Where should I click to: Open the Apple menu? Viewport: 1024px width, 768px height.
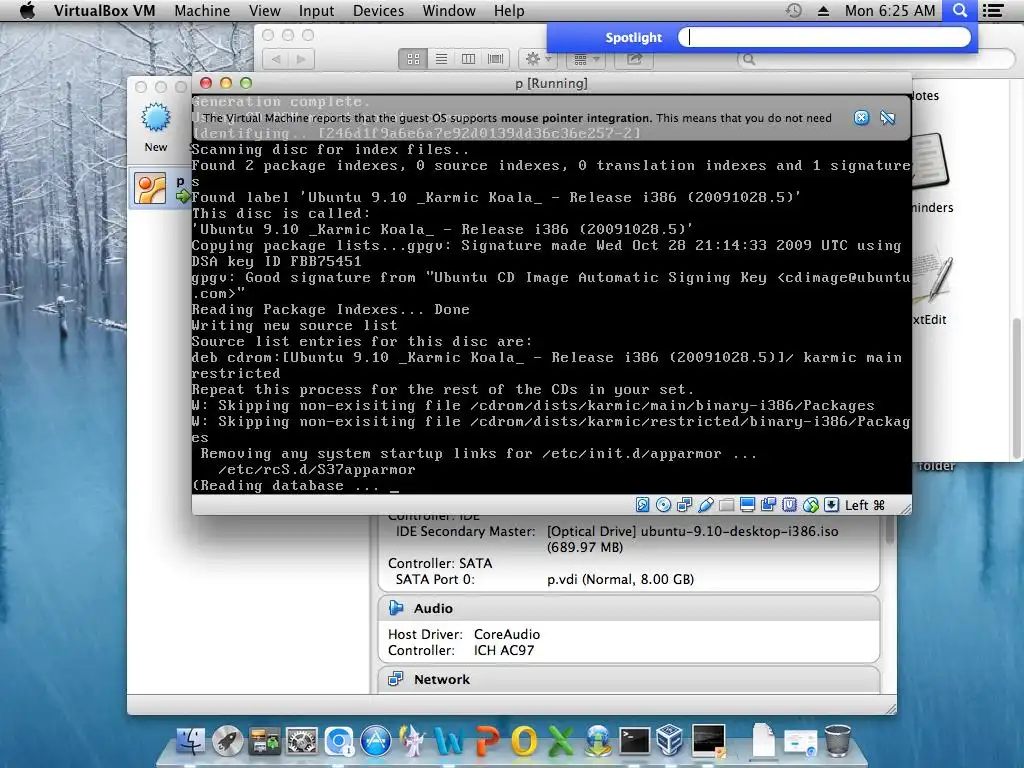27,10
